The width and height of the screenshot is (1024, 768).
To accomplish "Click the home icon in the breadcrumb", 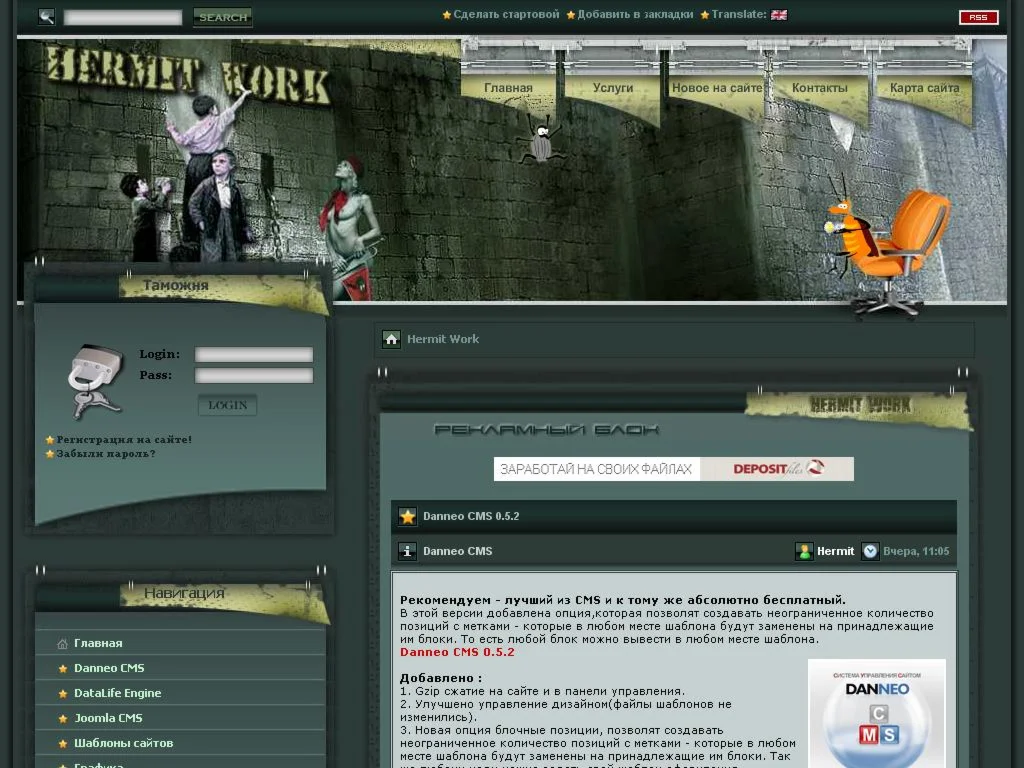I will [x=391, y=339].
